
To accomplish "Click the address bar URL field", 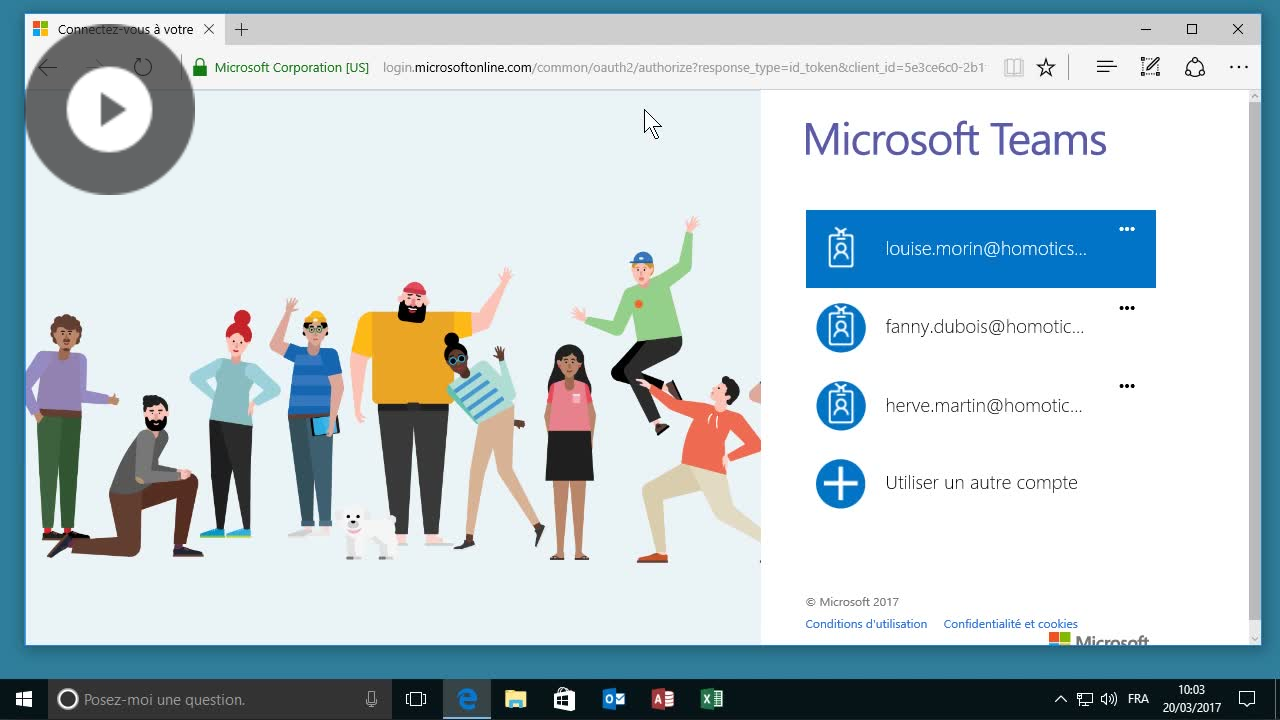I will tap(684, 68).
